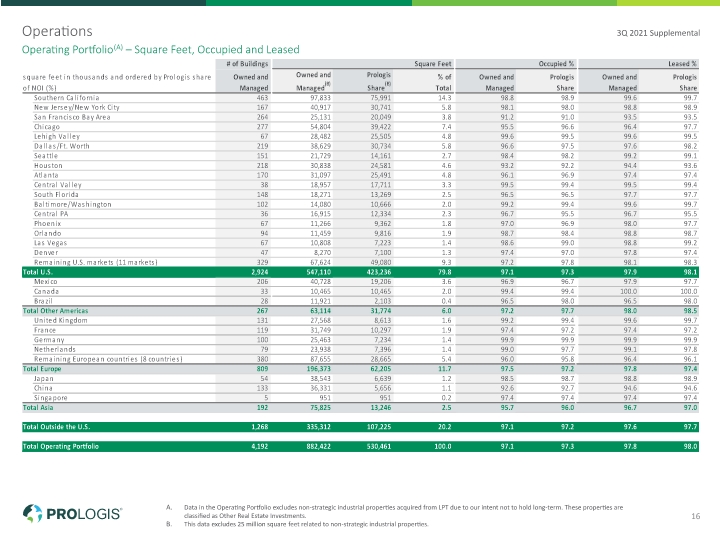The width and height of the screenshot is (720, 540).
Task: Click the 'Square Feet' group header
Action: 433,64
